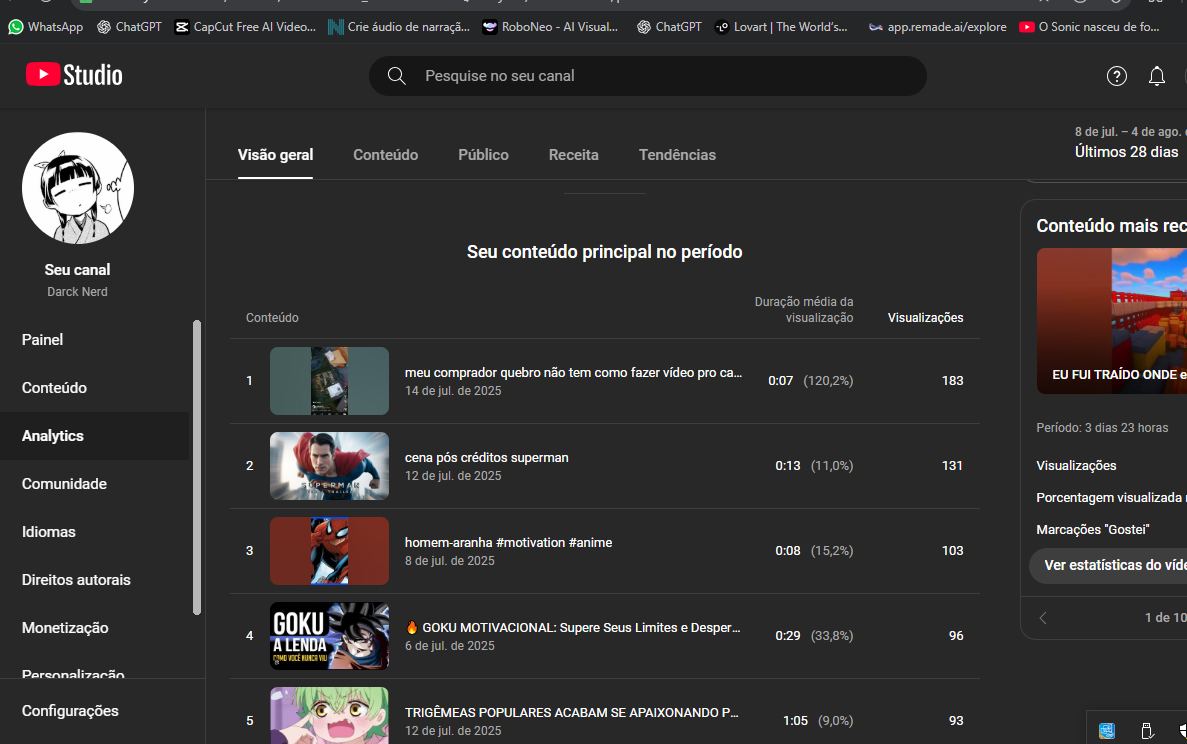The width and height of the screenshot is (1187, 744).
Task: Click the Visualizações column header
Action: pos(925,318)
